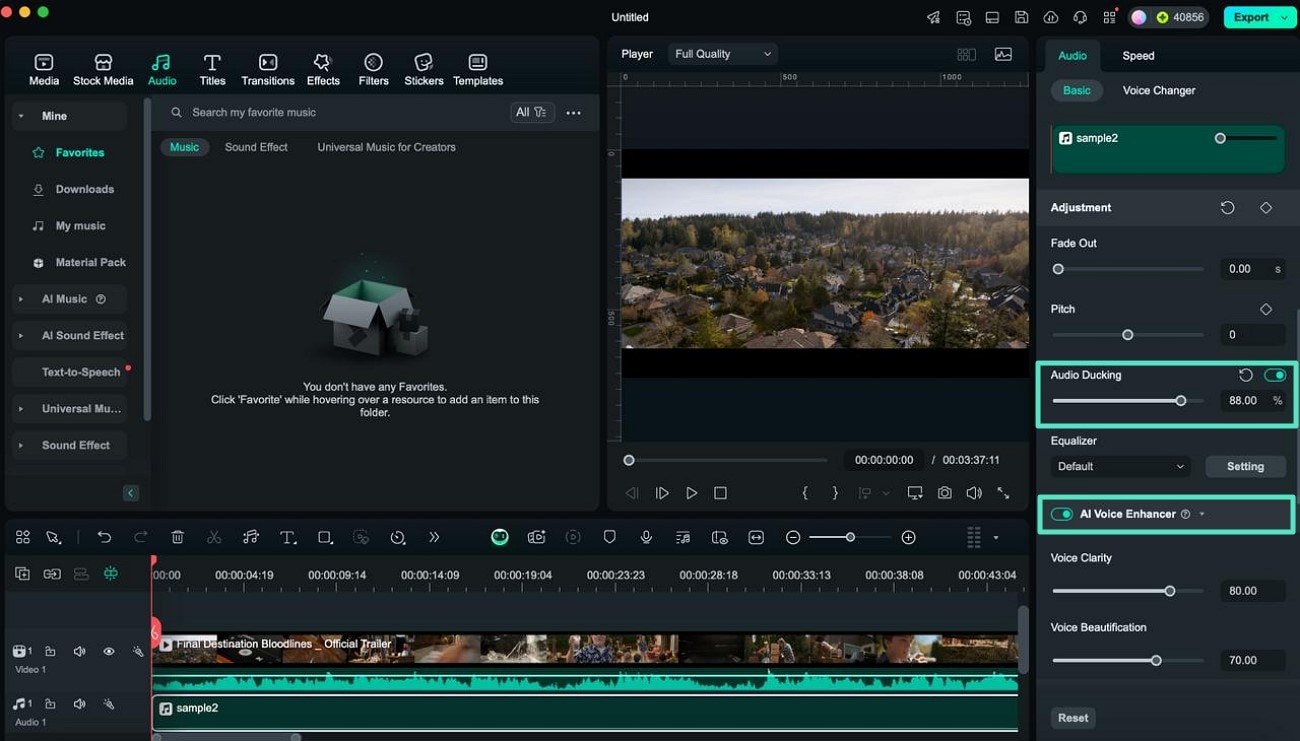Open the Effects panel
The width and height of the screenshot is (1300, 741).
click(322, 70)
